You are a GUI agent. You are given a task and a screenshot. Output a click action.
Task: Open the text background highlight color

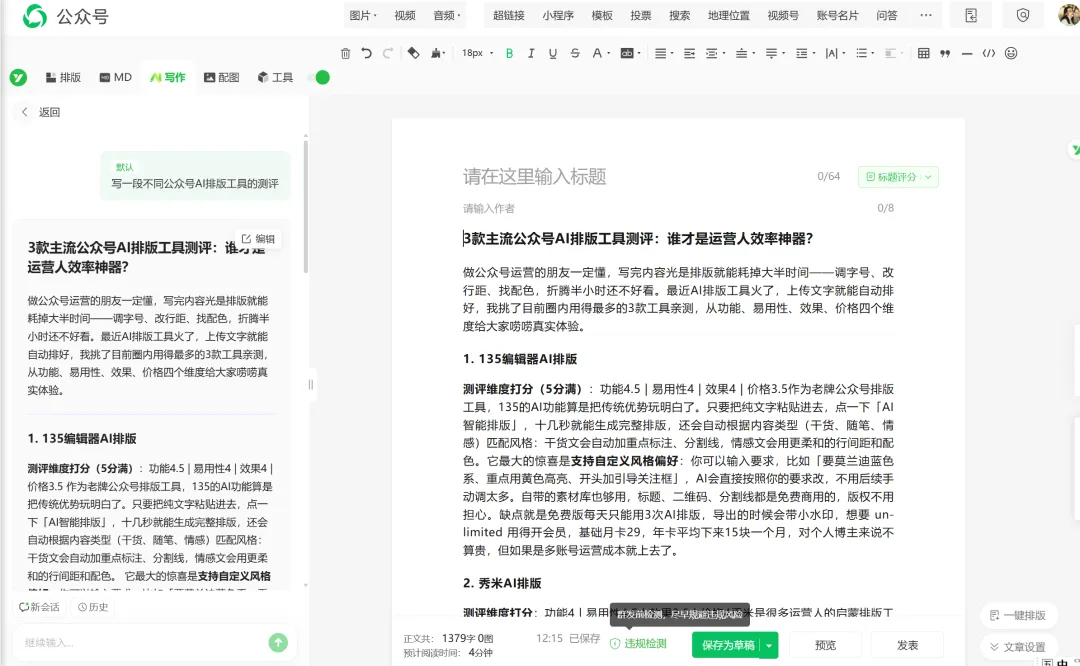pos(630,53)
